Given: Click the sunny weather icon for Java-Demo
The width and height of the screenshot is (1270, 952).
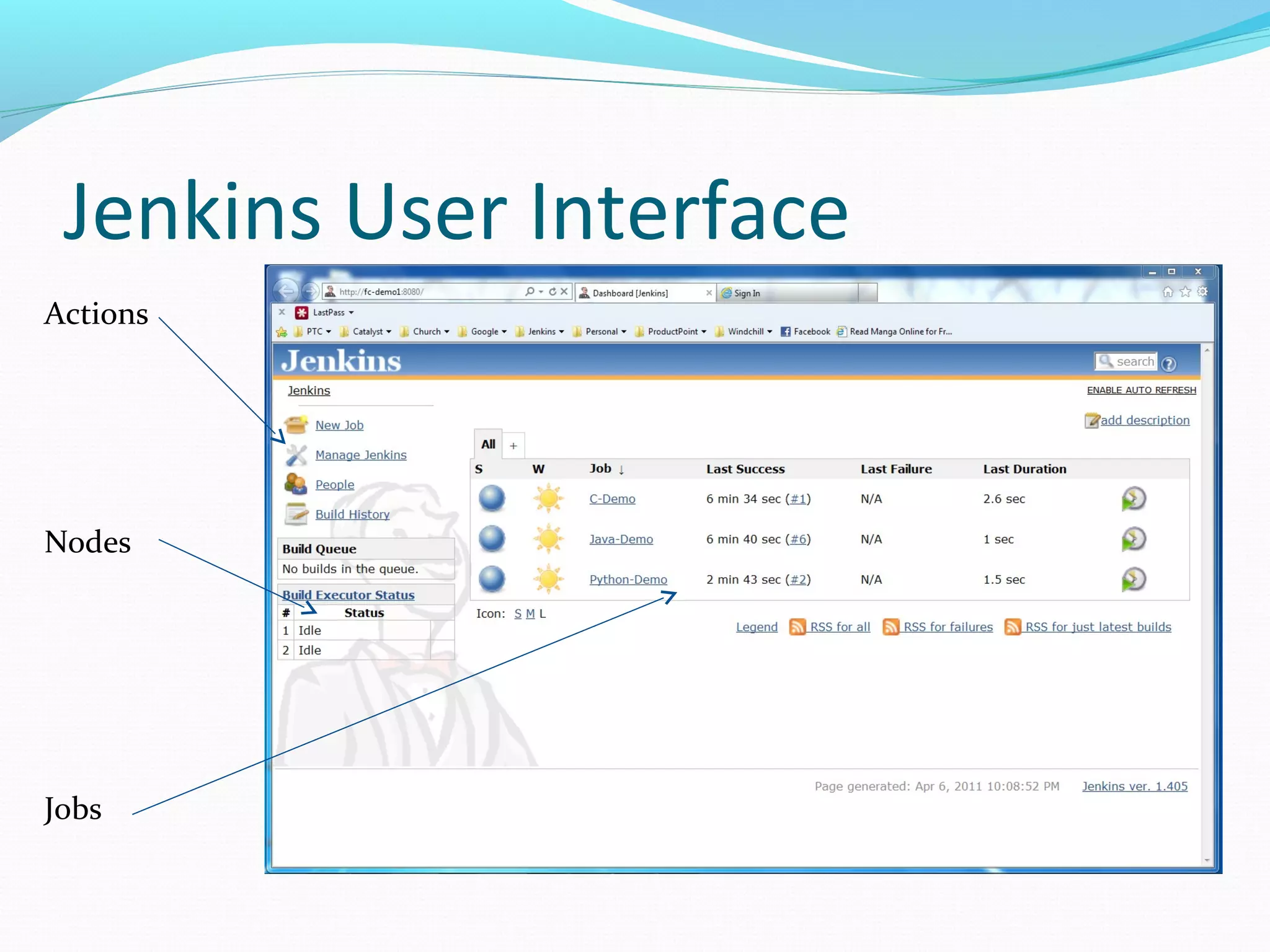Looking at the screenshot, I should 549,539.
